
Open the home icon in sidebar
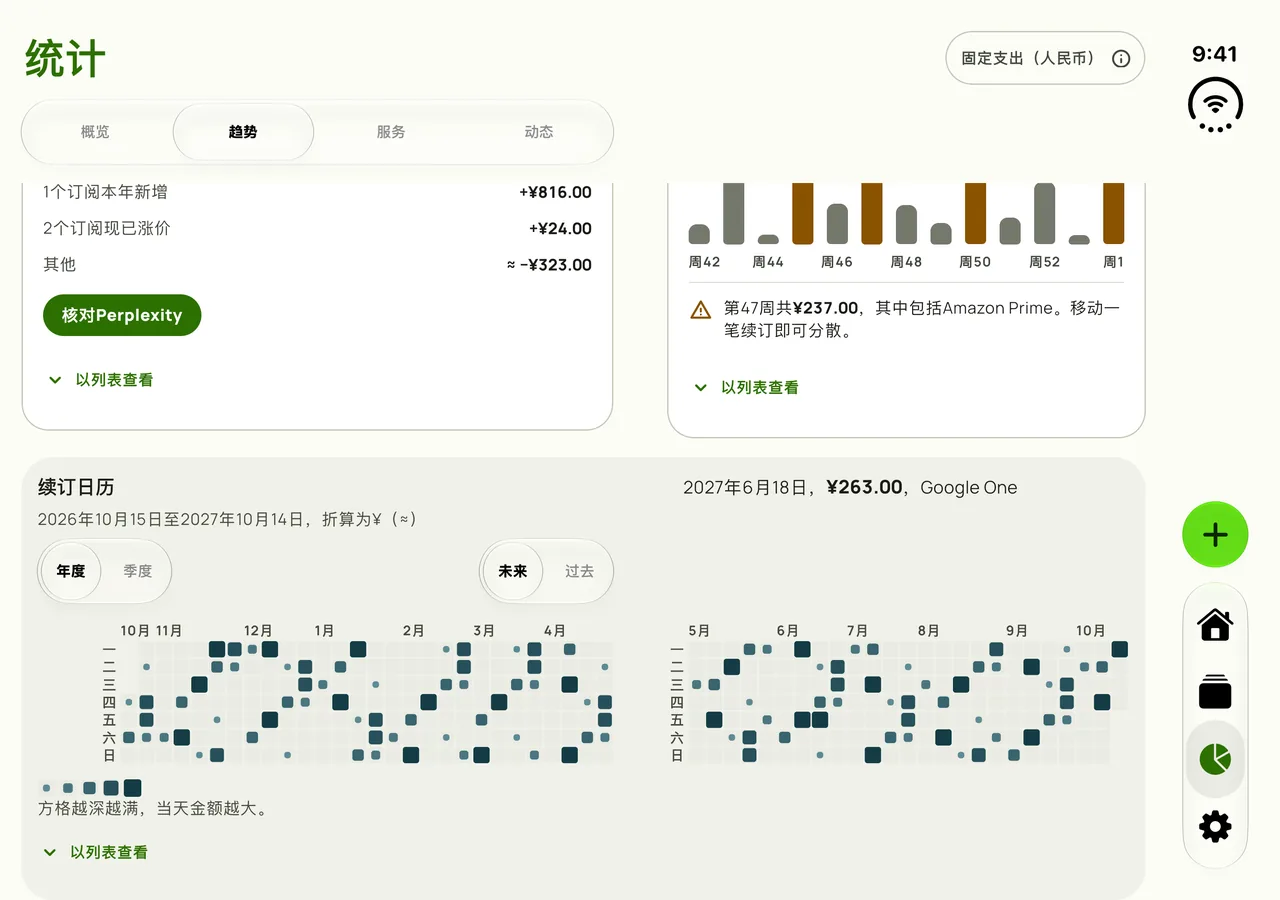1215,625
